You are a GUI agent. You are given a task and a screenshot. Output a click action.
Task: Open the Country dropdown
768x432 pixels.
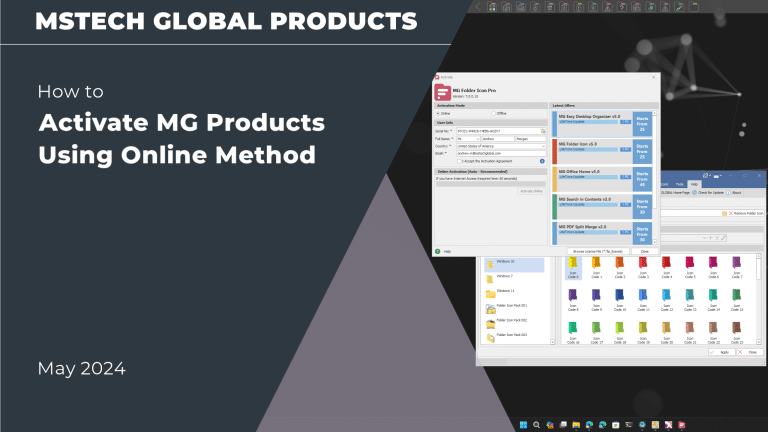pos(501,146)
